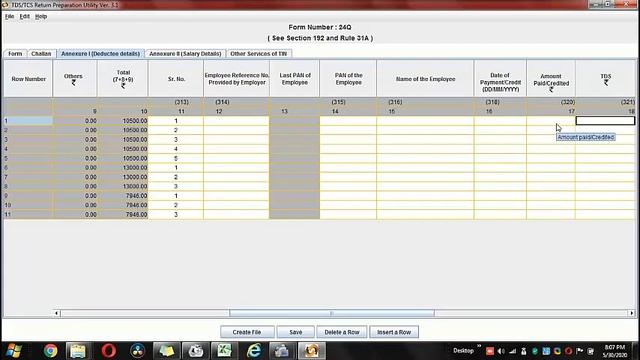The image size is (640, 360).
Task: Click the PAN of the Employee header
Action: pos(348,79)
